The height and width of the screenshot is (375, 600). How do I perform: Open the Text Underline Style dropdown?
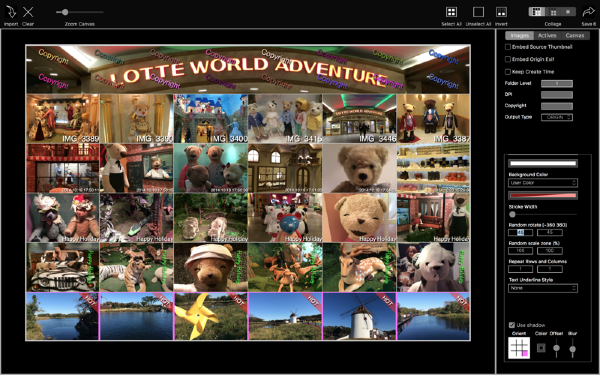[x=543, y=288]
